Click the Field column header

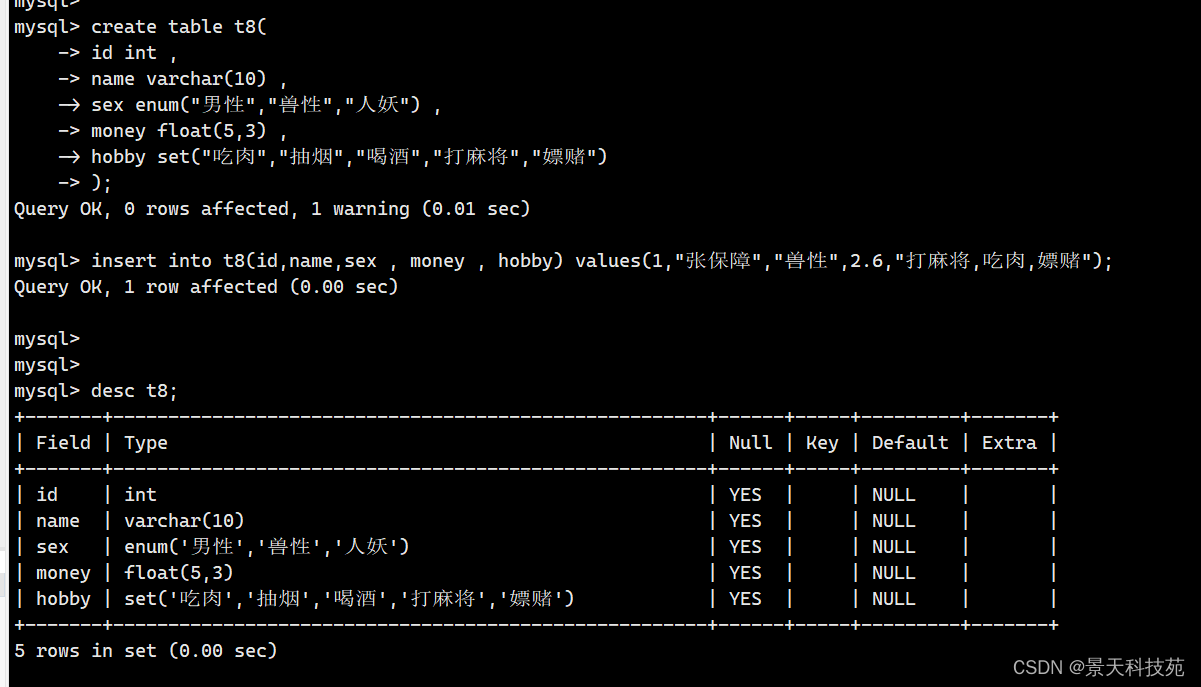click(x=63, y=443)
